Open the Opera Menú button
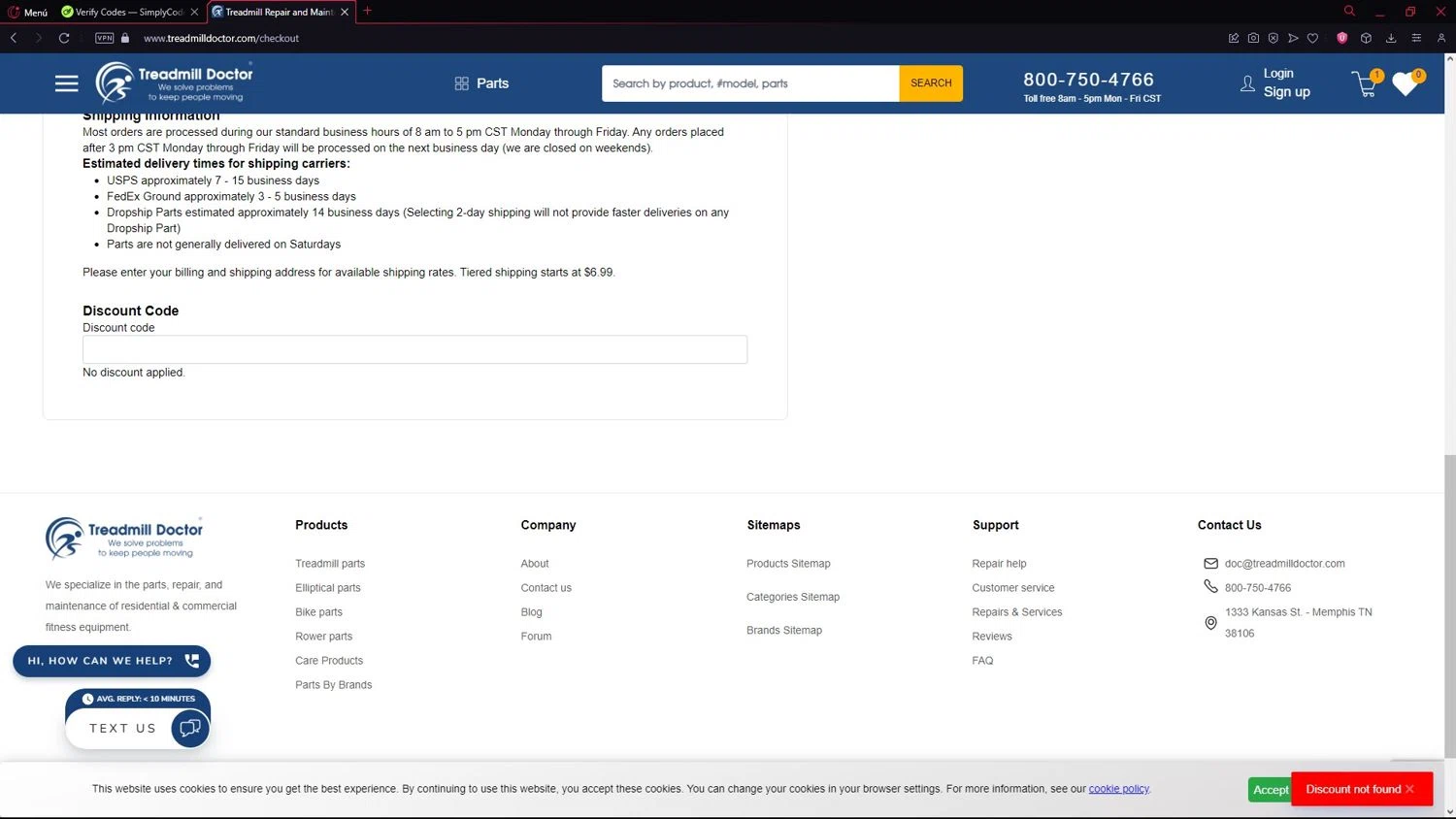The width and height of the screenshot is (1456, 819). coord(27,12)
